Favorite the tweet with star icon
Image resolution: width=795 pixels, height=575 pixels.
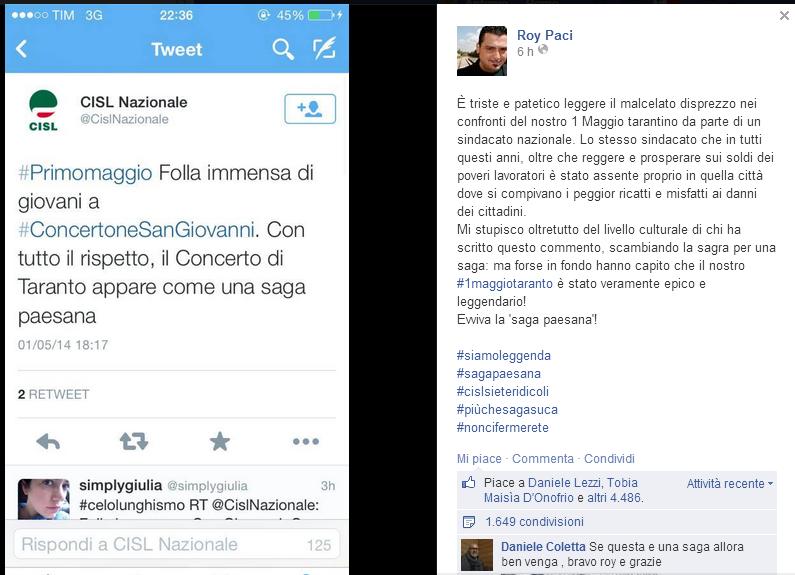pyautogui.click(x=220, y=441)
